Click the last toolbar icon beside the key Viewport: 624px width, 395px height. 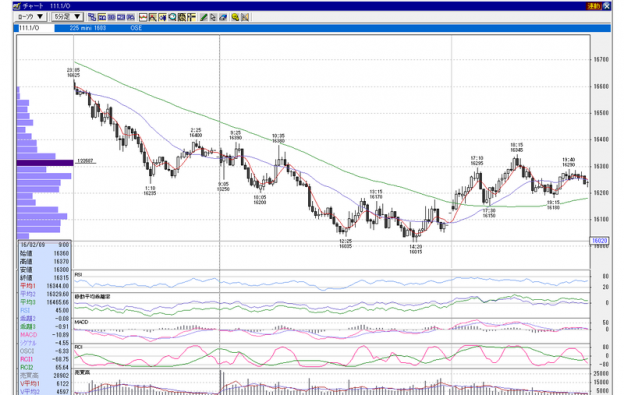(x=245, y=17)
